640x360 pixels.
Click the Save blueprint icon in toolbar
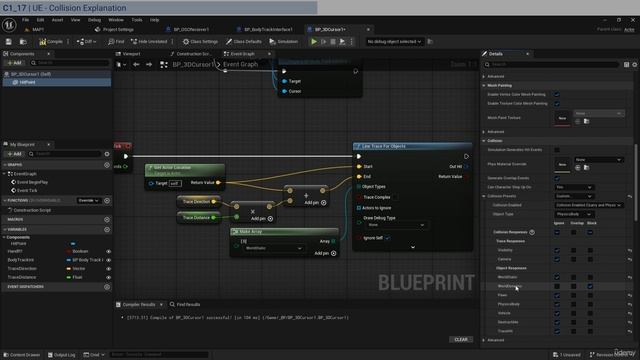coord(9,42)
